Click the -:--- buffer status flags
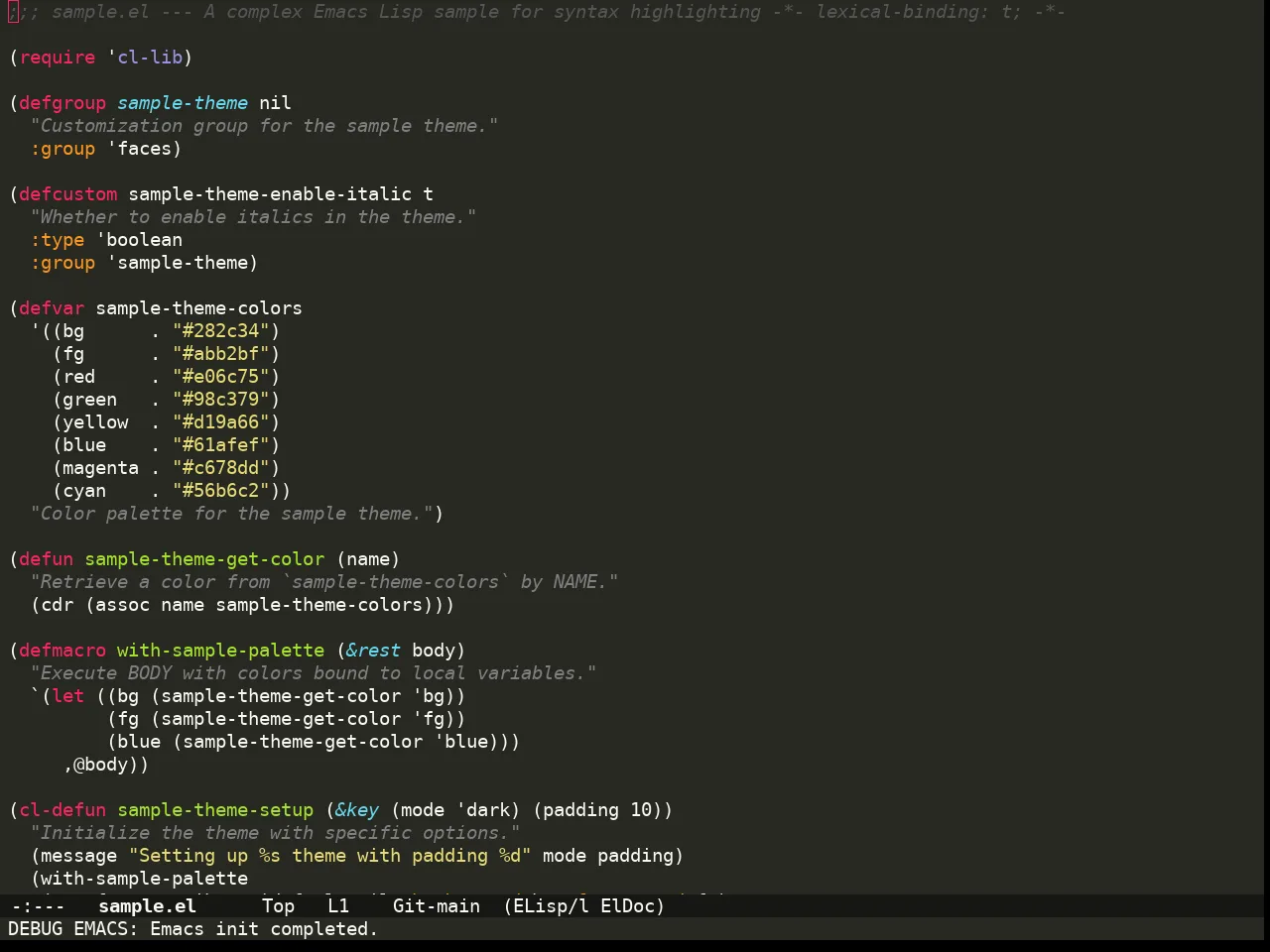The image size is (1270, 952). (x=37, y=905)
